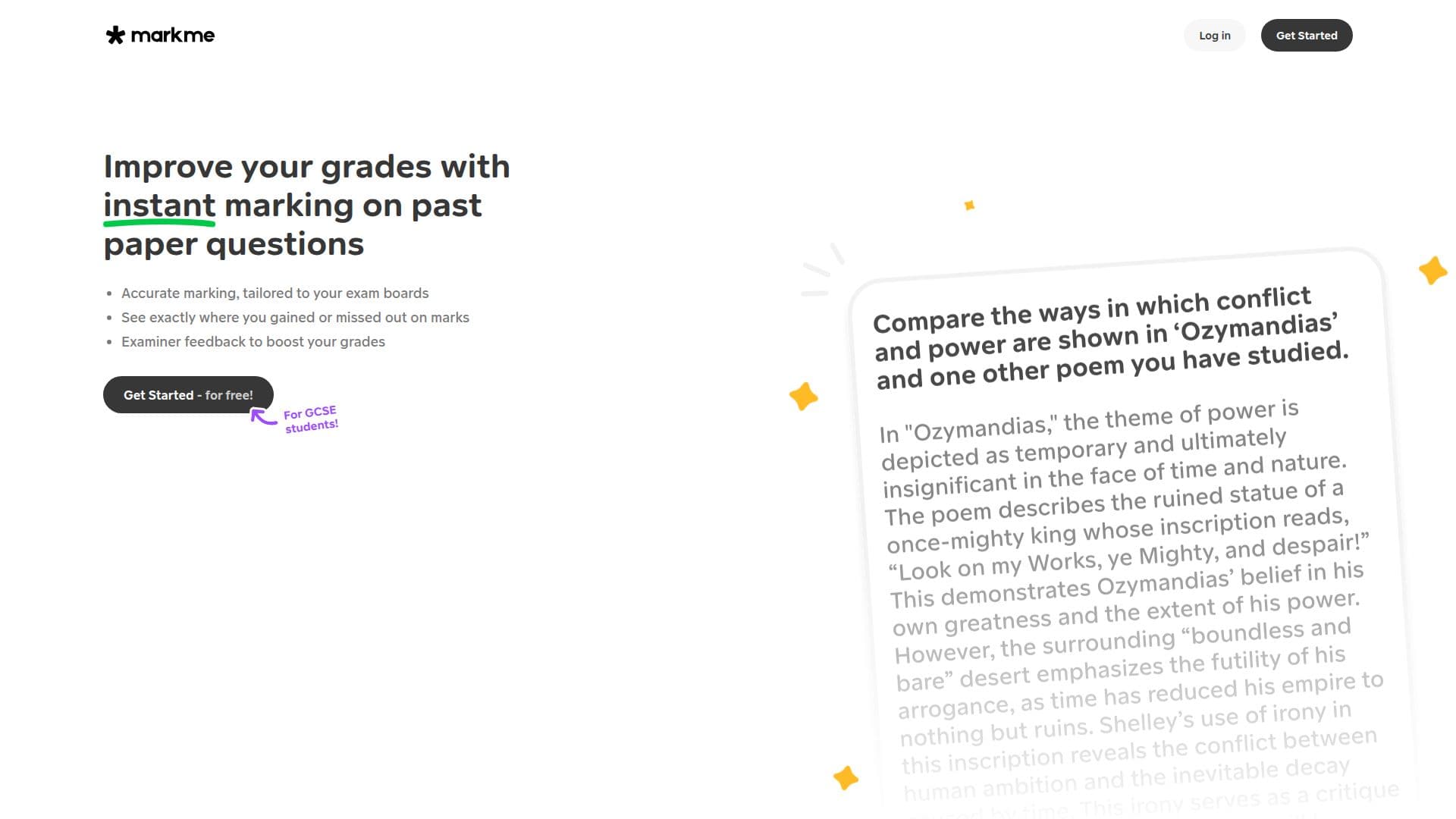The image size is (1456, 819).
Task: Click the 'See exactly where you gained' bullet
Action: tap(295, 318)
